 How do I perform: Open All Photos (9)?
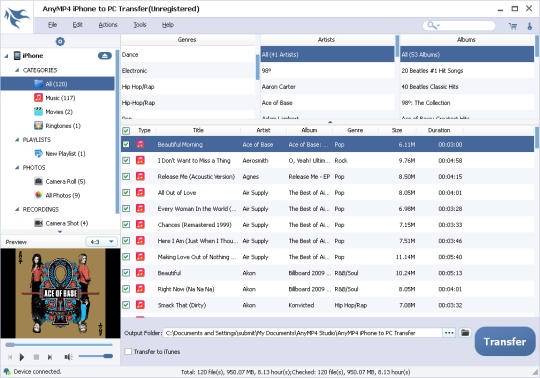63,195
